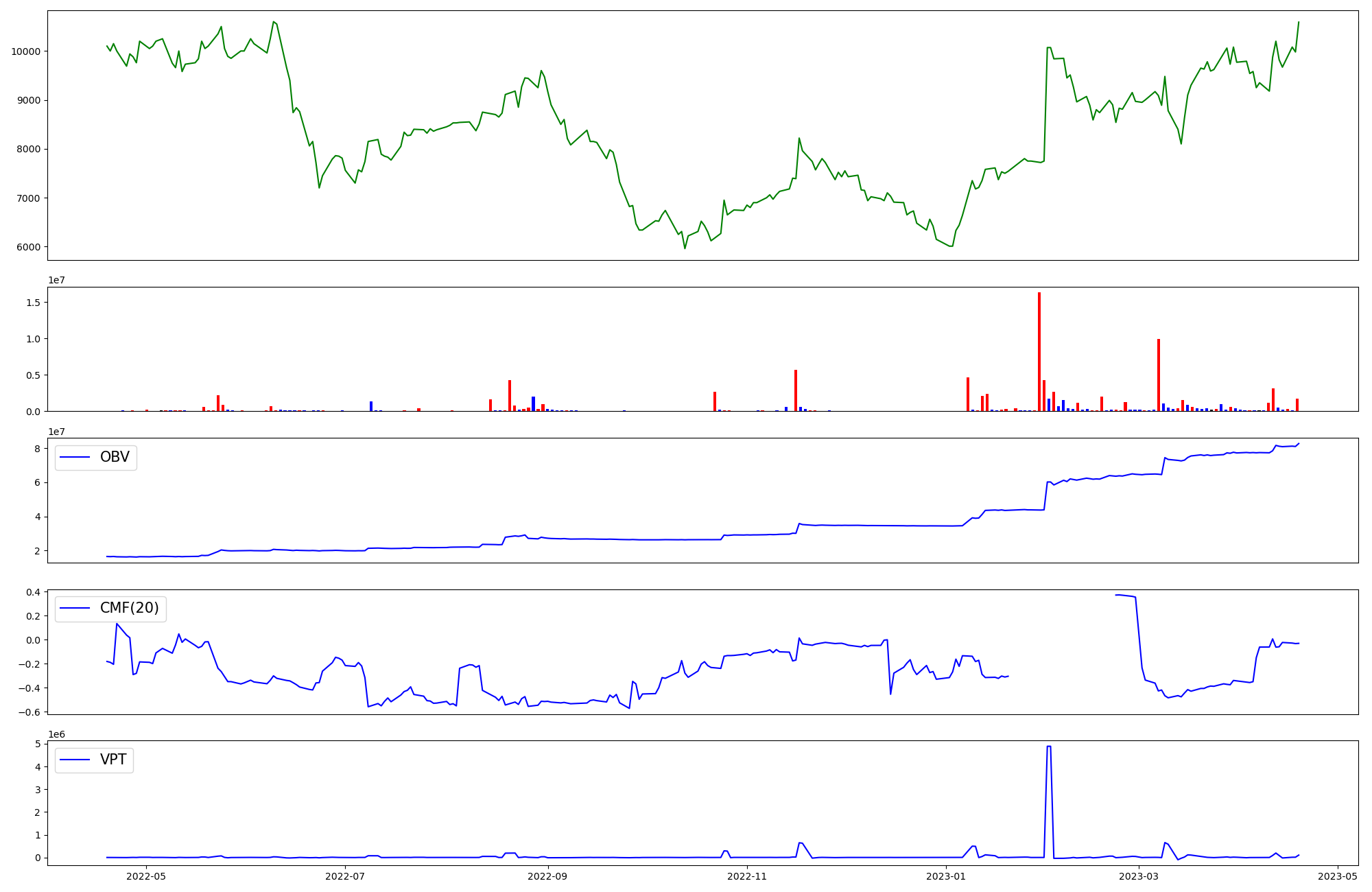Image resolution: width=1372 pixels, height=892 pixels.
Task: Click the VPT legend entry
Action: [x=95, y=760]
